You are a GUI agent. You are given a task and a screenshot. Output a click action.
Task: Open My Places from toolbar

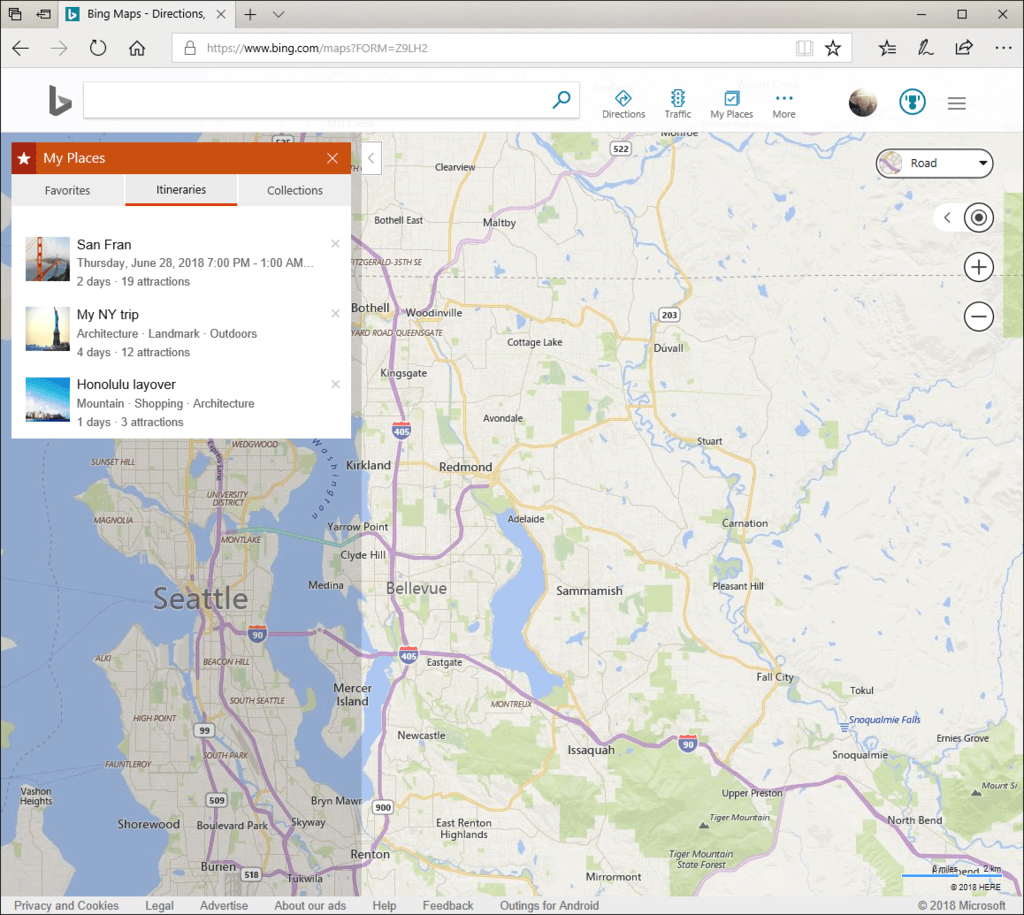[x=731, y=104]
